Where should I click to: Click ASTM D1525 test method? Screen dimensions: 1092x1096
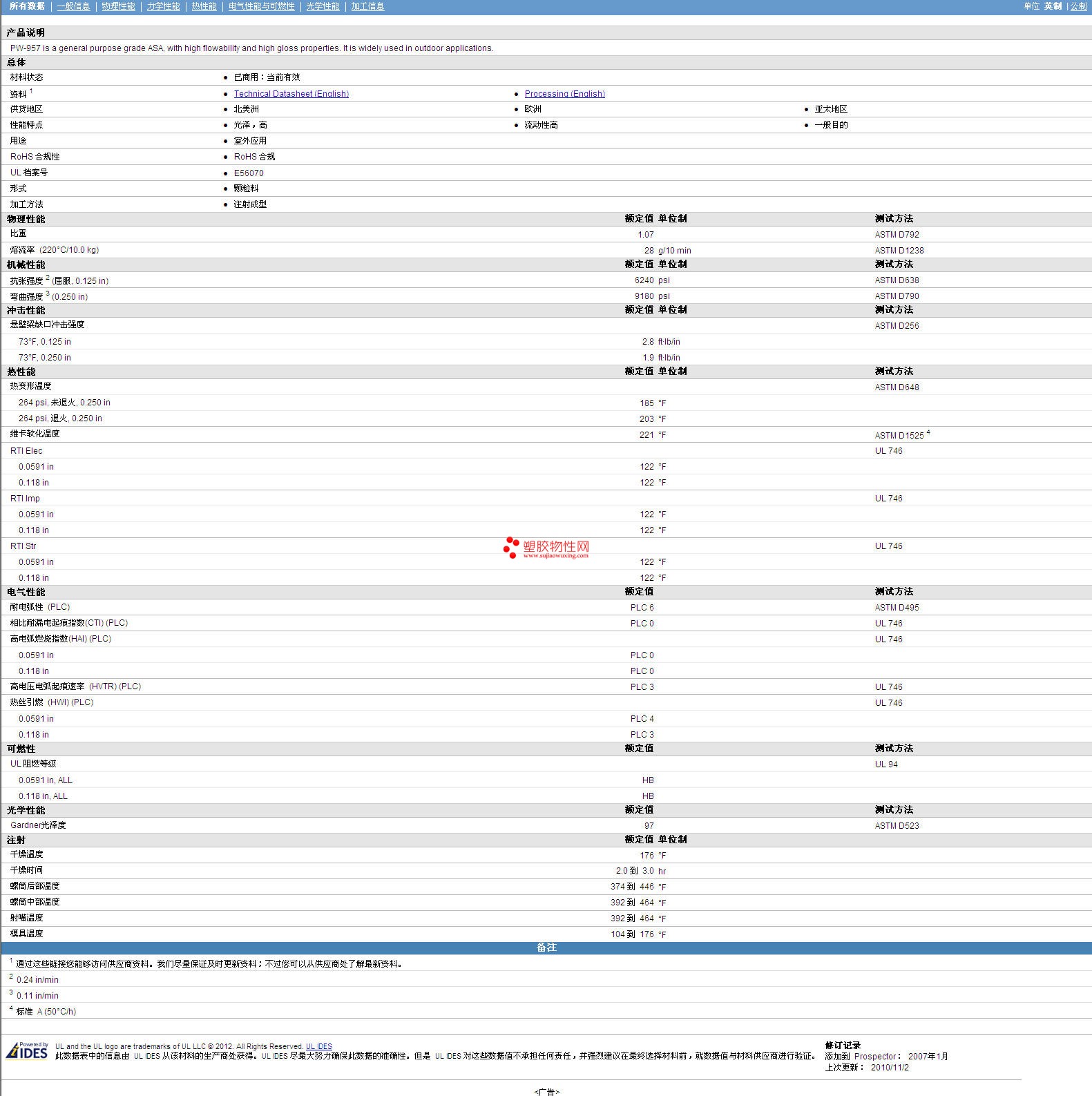[899, 436]
